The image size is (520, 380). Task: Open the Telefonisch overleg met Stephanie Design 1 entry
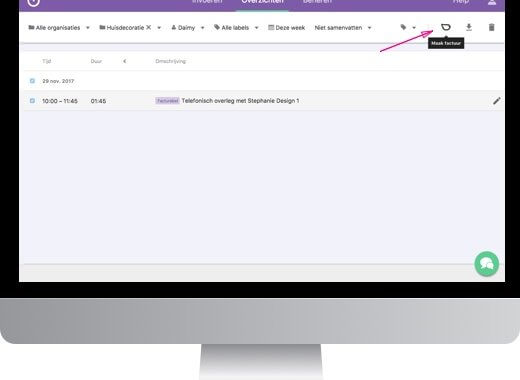tap(240, 101)
